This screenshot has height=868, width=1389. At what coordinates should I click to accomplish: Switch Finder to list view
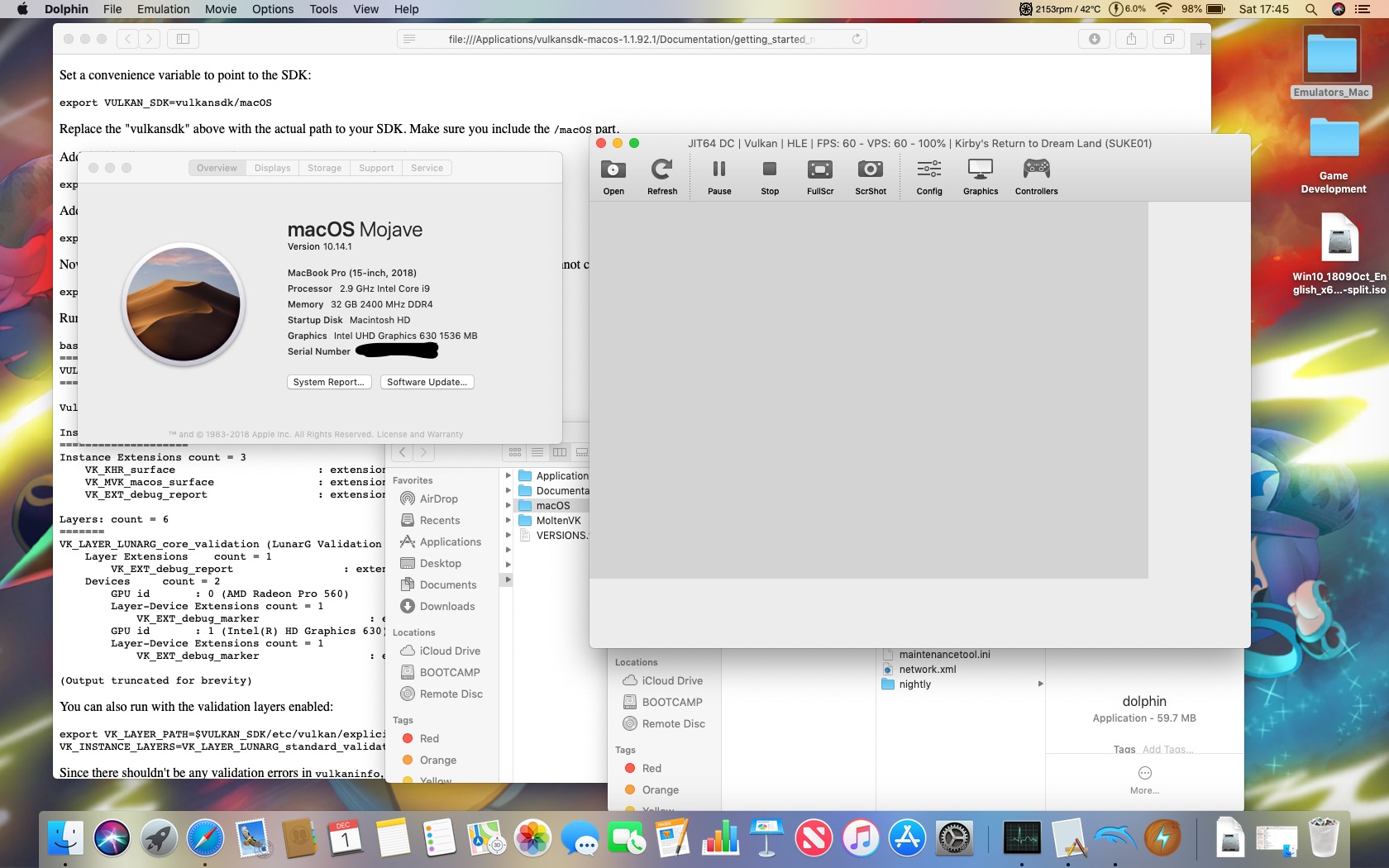pos(537,452)
